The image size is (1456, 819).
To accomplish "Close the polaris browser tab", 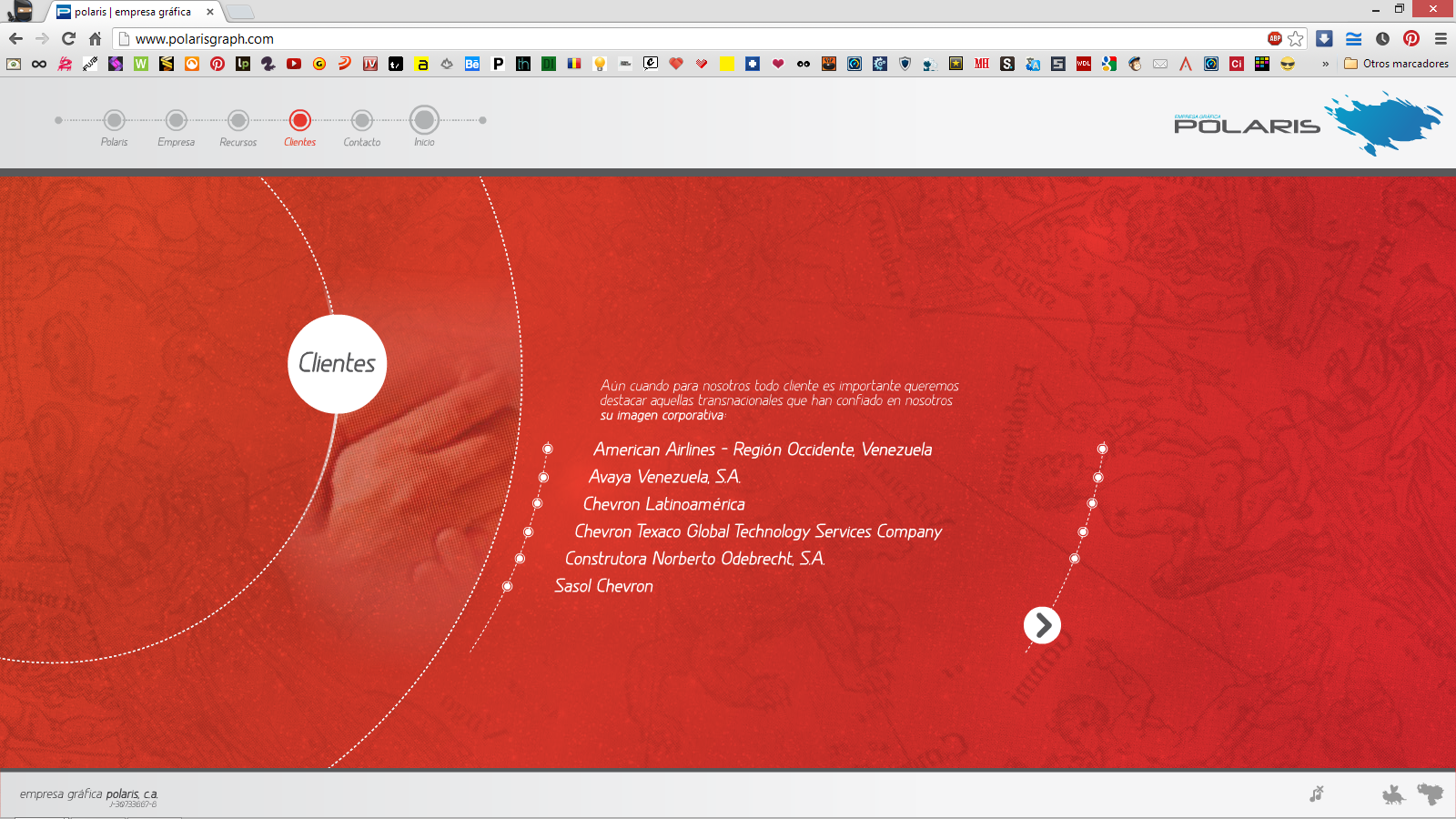I will (x=210, y=12).
